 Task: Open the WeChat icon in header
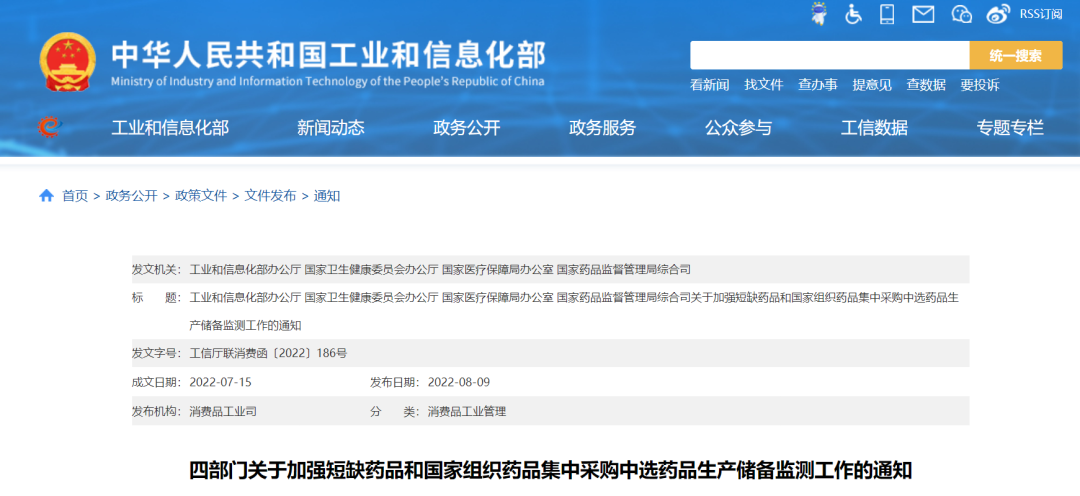tap(962, 14)
